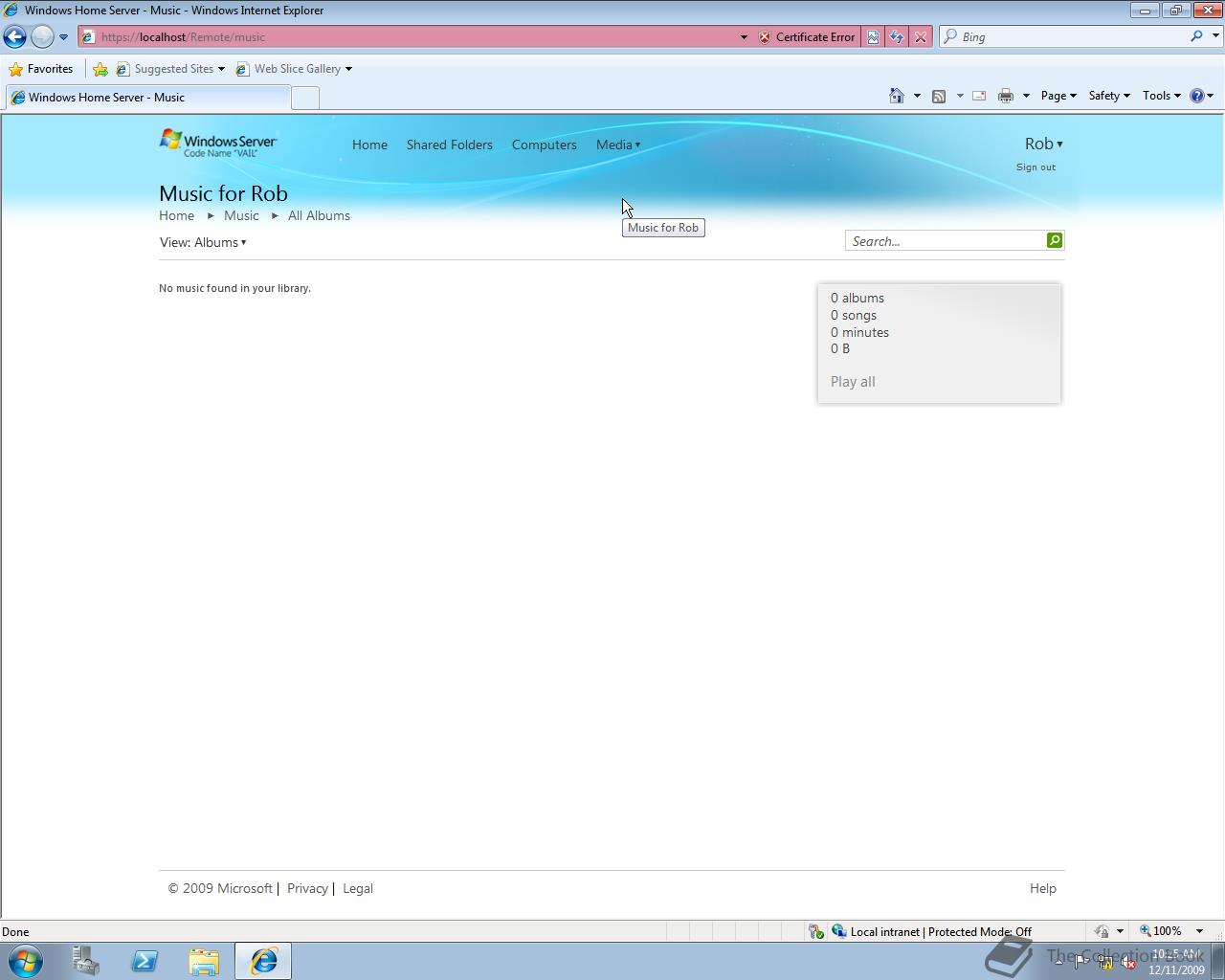Expand the View: Albums dropdown

[203, 242]
